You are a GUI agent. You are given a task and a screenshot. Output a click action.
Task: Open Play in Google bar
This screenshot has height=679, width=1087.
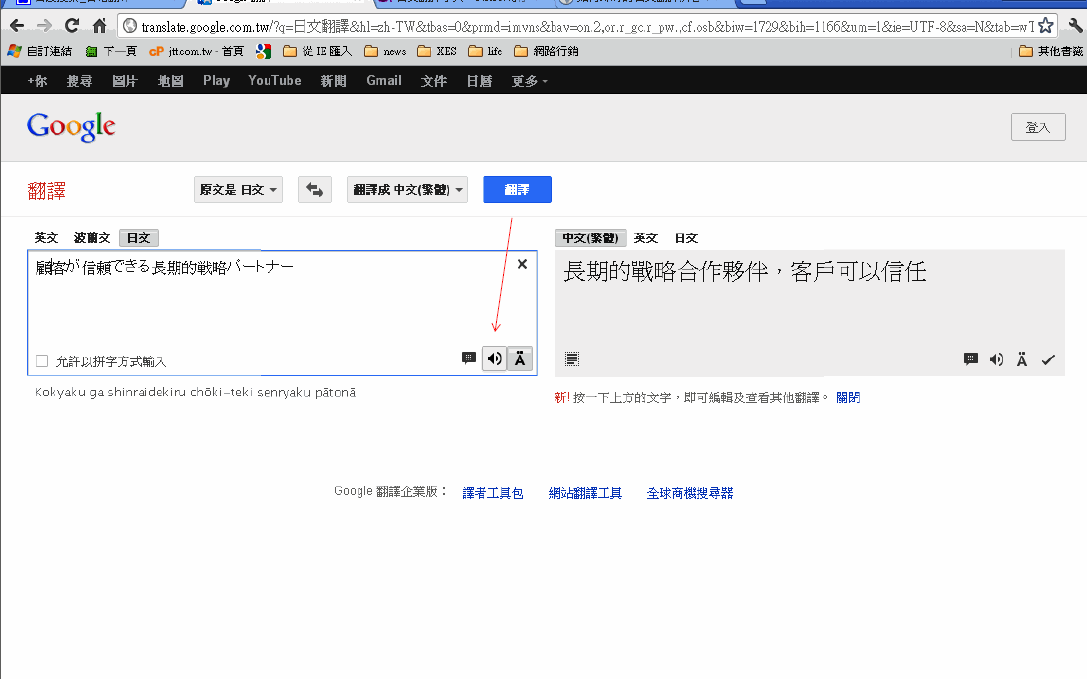pyautogui.click(x=216, y=81)
